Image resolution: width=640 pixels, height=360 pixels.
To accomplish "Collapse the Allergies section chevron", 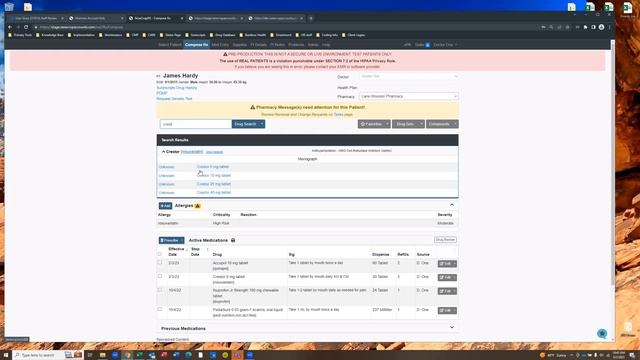I will [452, 205].
